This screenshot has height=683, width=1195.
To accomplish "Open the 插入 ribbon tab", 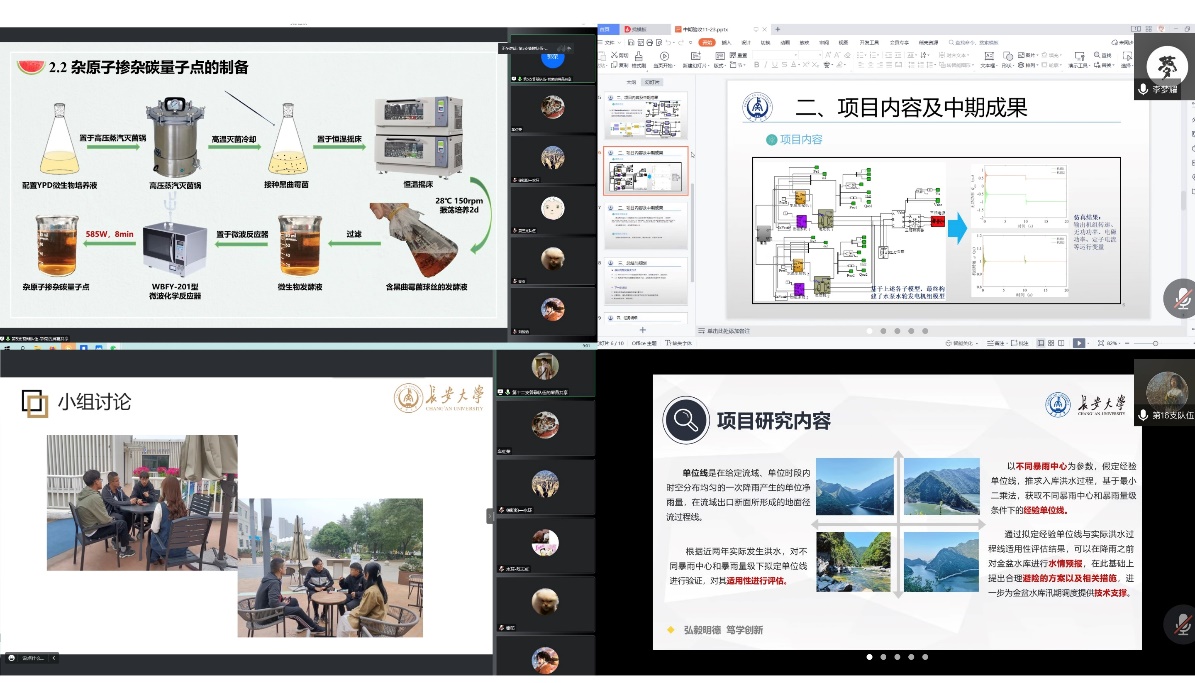I will pos(726,42).
